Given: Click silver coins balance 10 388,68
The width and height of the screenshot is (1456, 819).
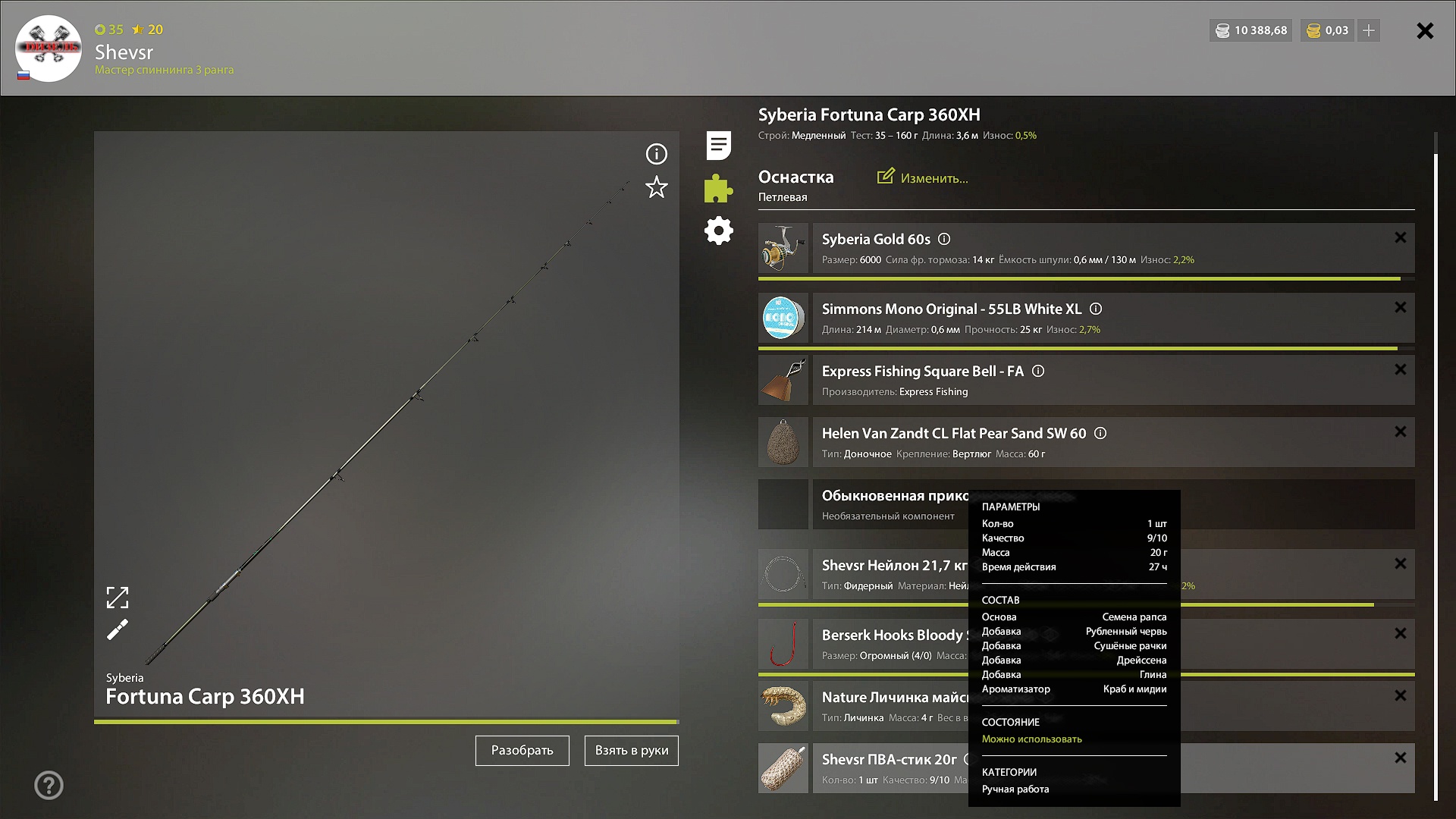Looking at the screenshot, I should click(1251, 30).
